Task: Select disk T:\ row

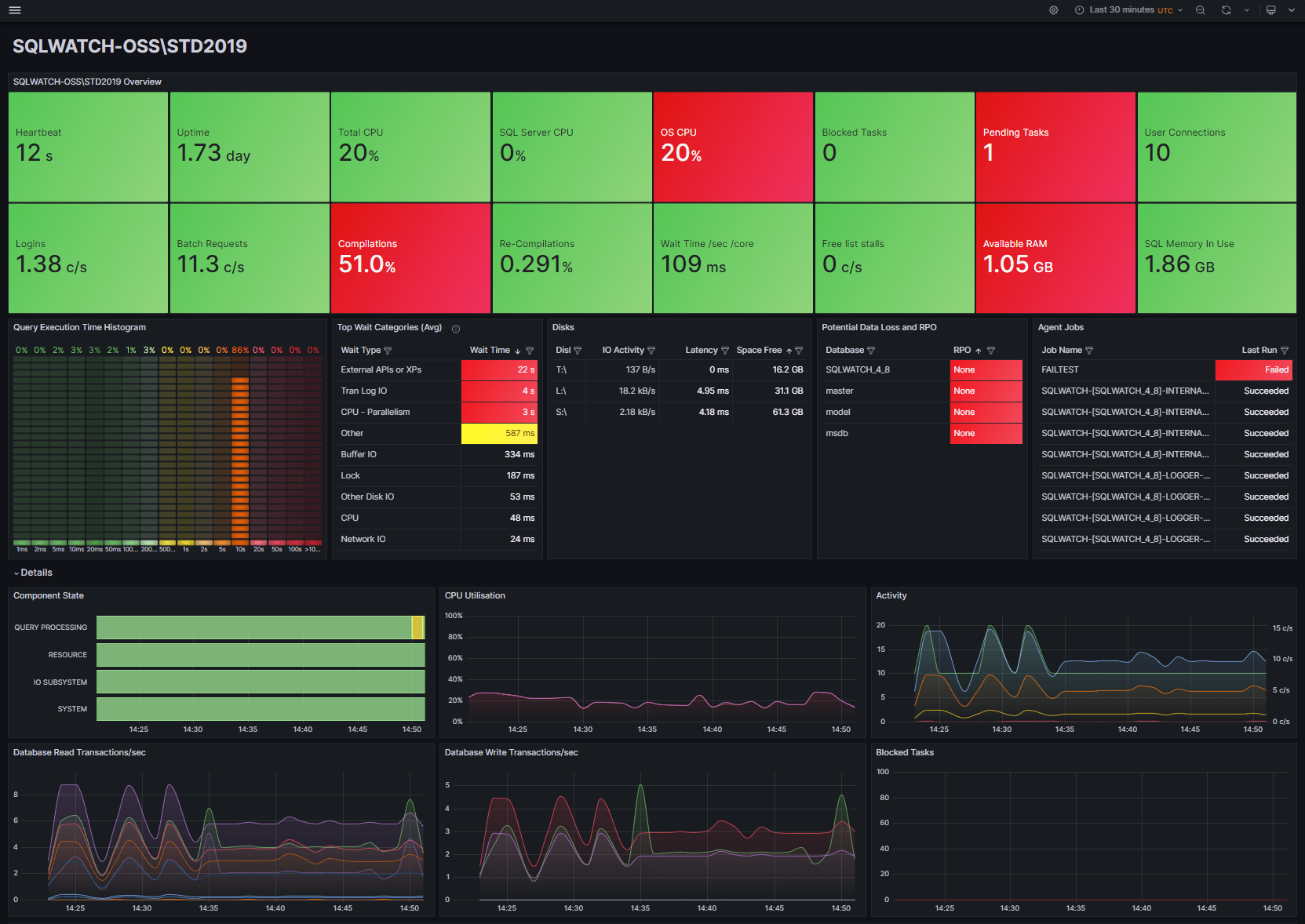Action: click(x=680, y=370)
